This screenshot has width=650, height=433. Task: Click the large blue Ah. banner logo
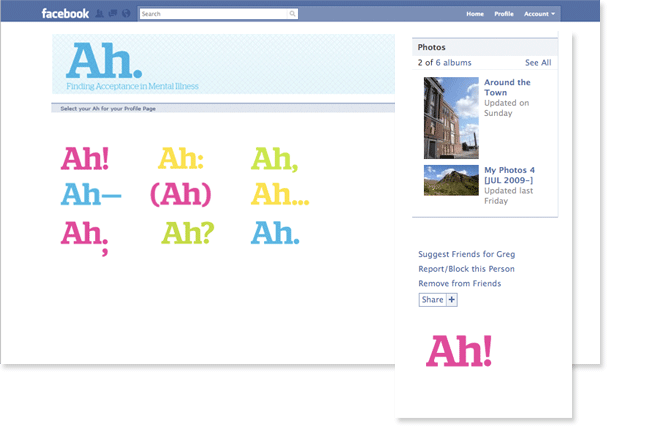pos(104,60)
